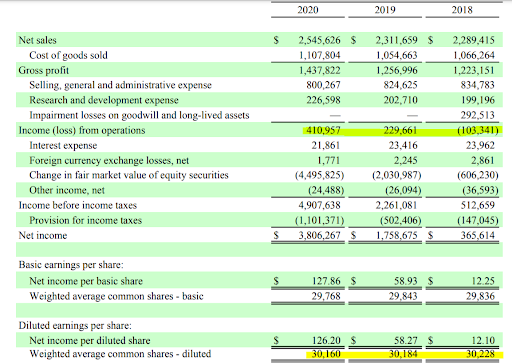
Task: Click 2019 net sales value 2,311,659
Action: pyautogui.click(x=397, y=40)
